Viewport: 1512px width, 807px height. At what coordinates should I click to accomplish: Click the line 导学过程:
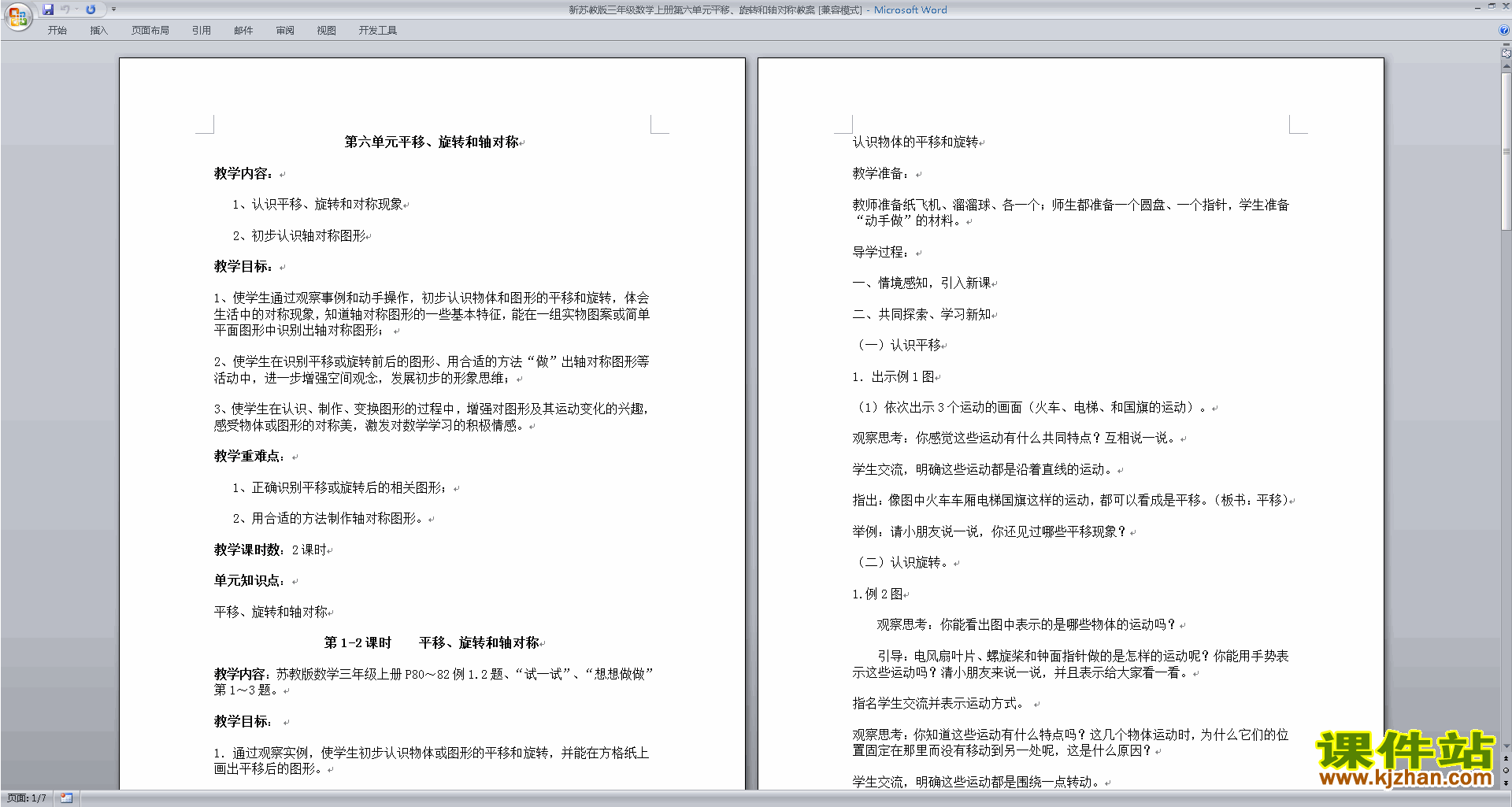click(x=882, y=252)
